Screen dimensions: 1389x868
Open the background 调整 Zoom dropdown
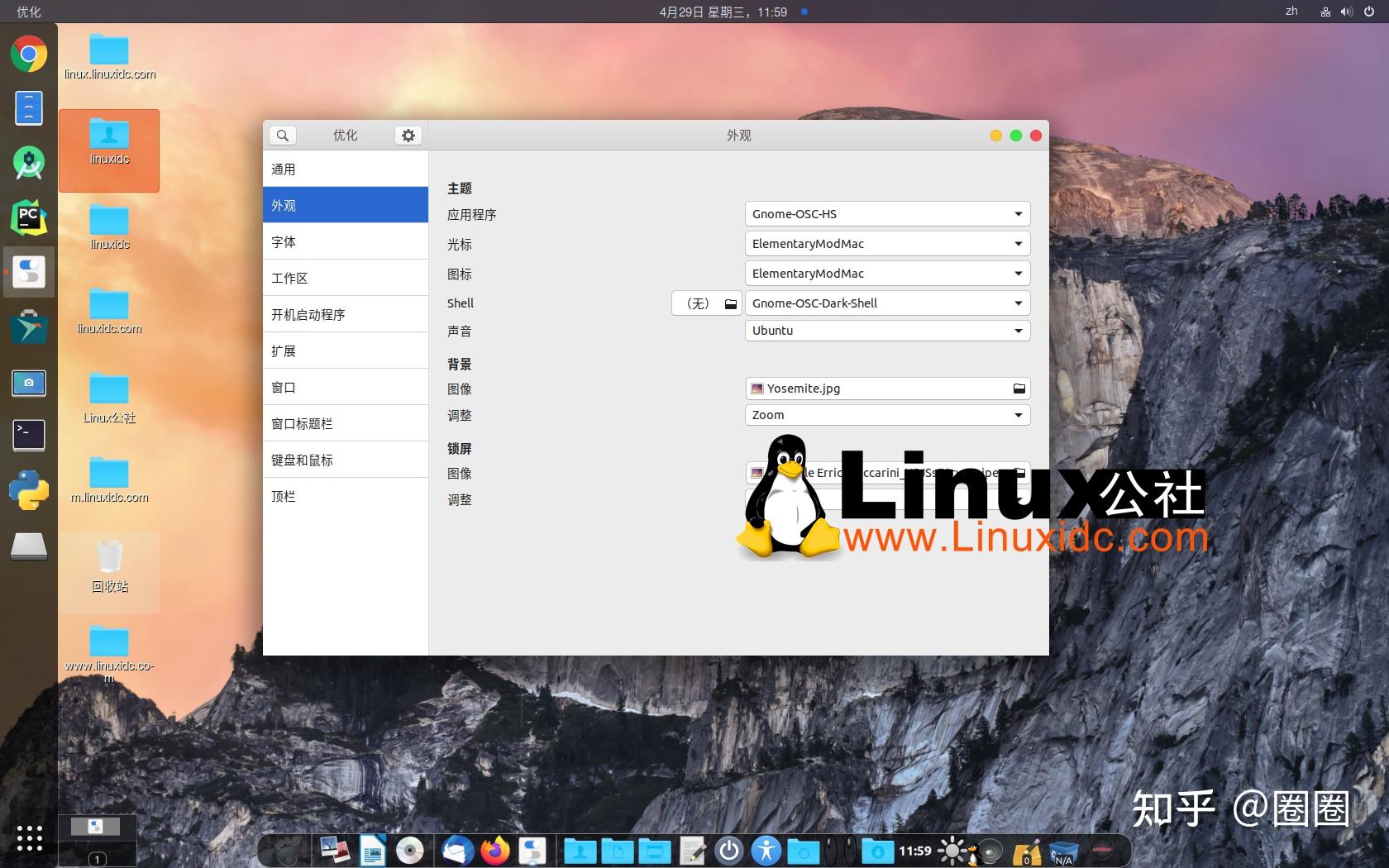(x=886, y=415)
